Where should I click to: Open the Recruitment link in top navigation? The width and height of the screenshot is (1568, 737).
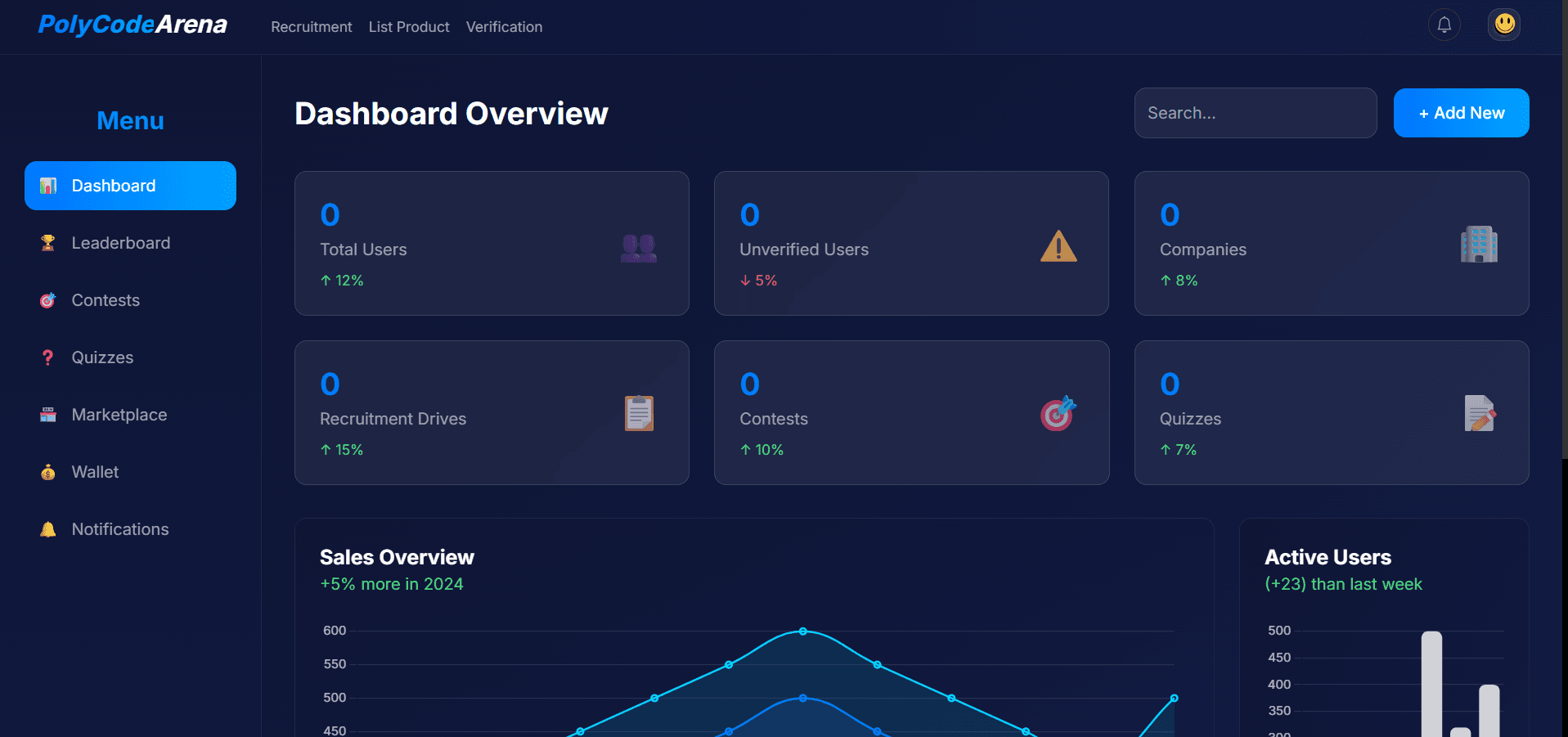click(x=311, y=27)
